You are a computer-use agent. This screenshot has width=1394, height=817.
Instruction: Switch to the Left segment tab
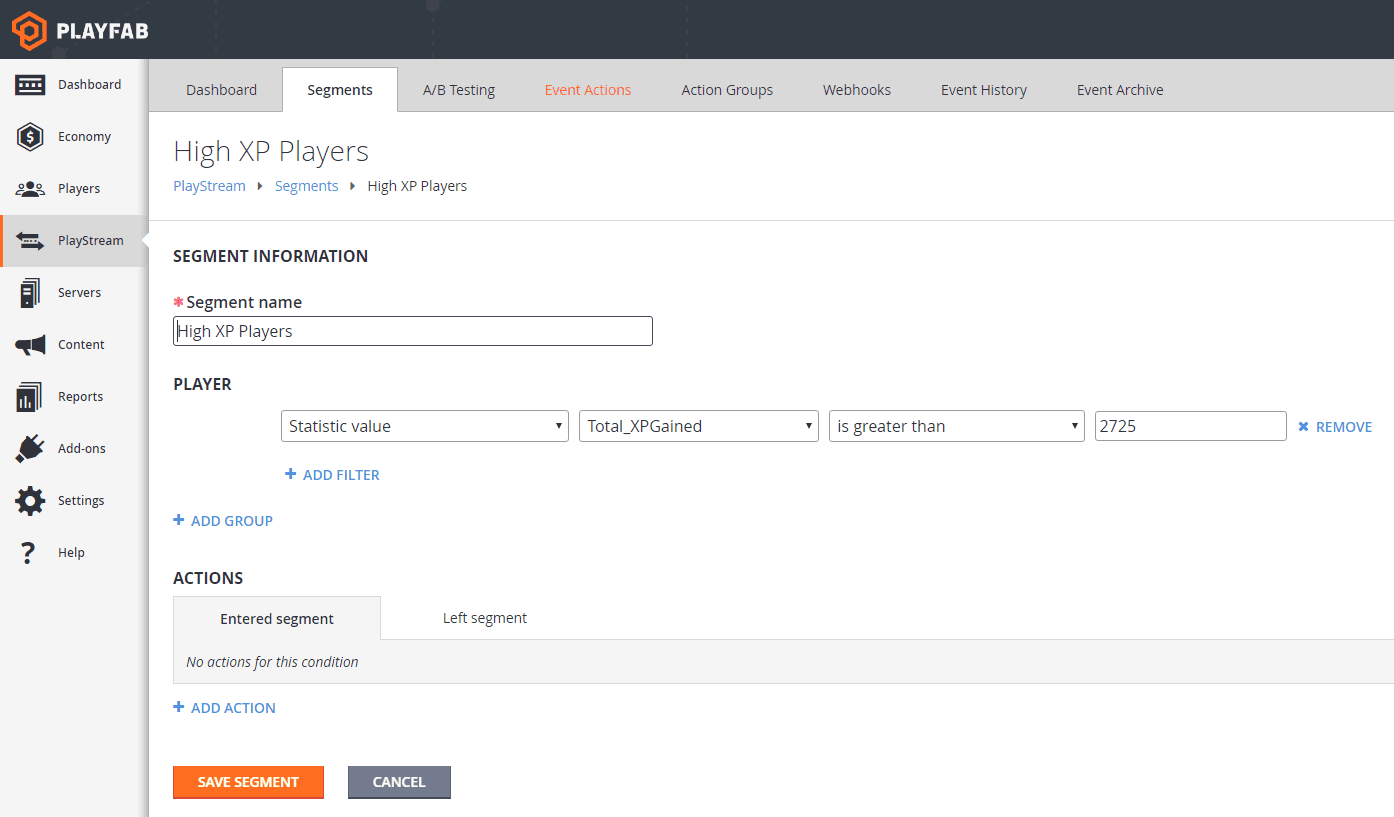click(x=485, y=618)
